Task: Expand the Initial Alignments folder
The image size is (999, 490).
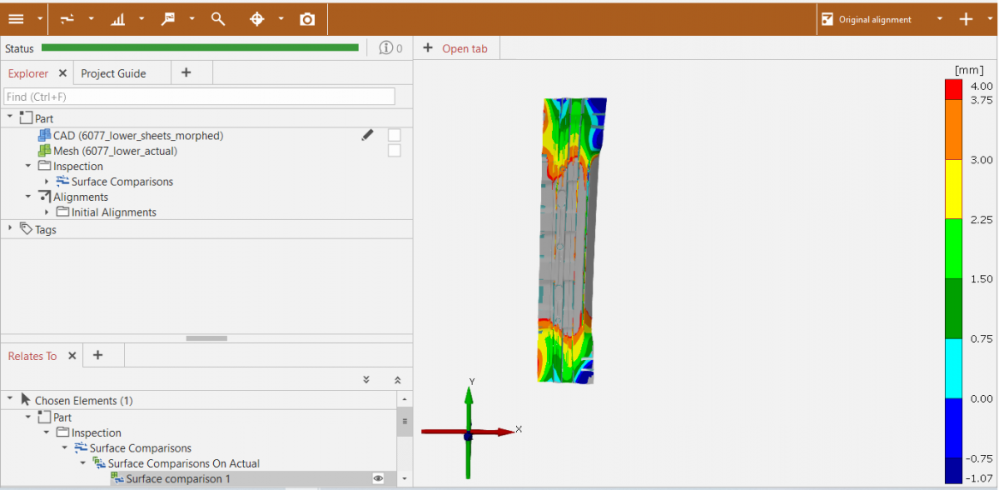Action: coord(47,212)
